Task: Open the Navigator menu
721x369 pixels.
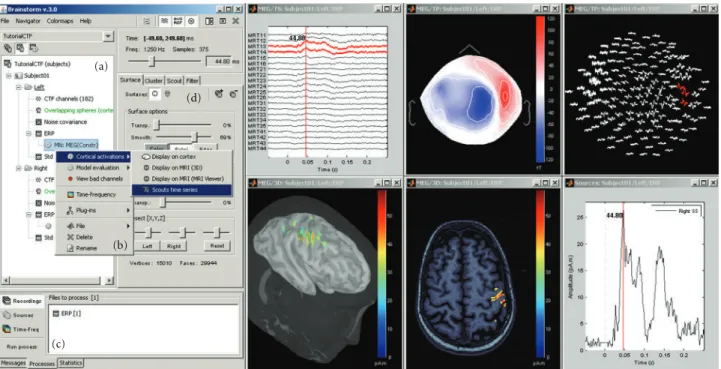Action: 28,21
